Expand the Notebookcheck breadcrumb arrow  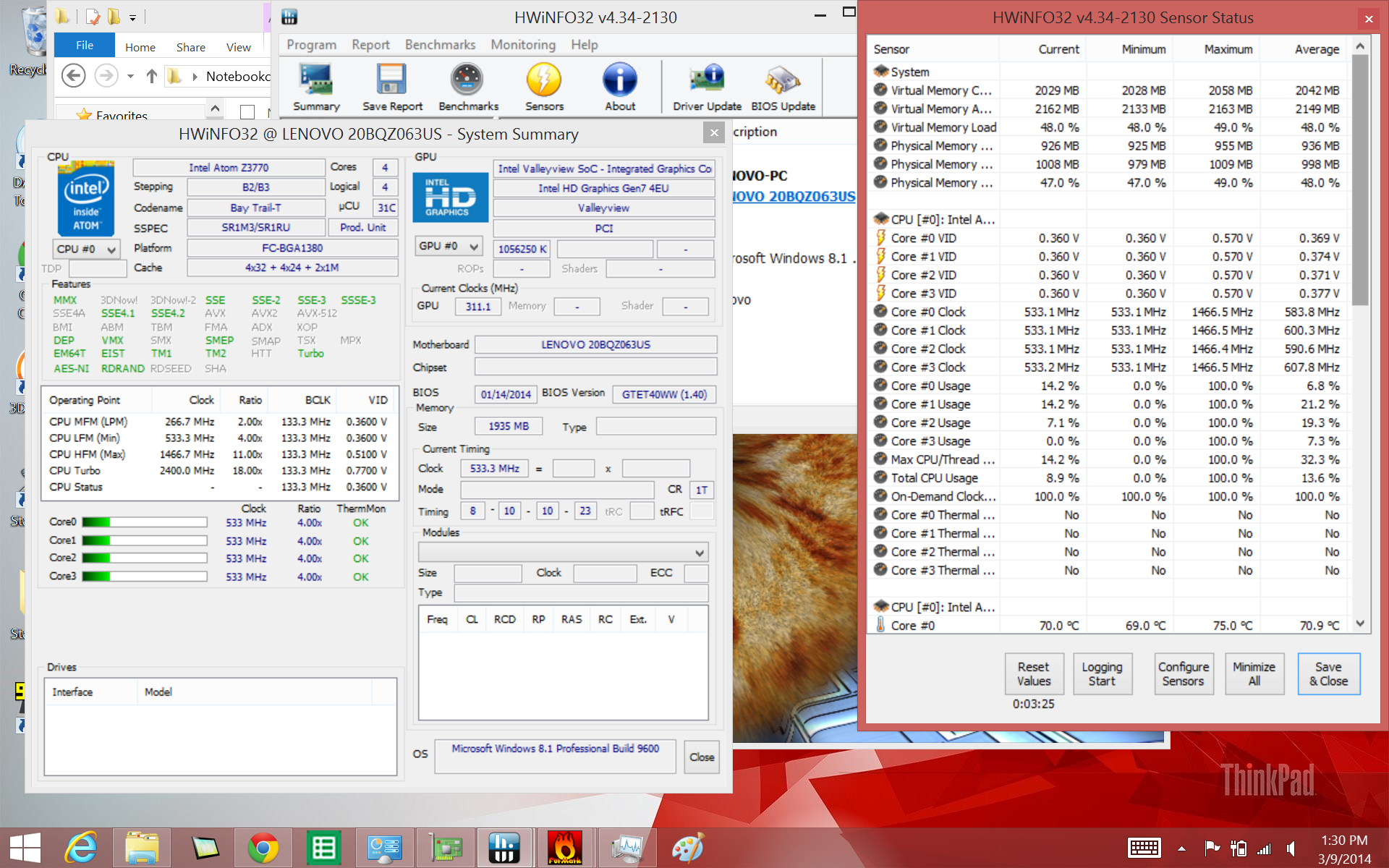(195, 77)
